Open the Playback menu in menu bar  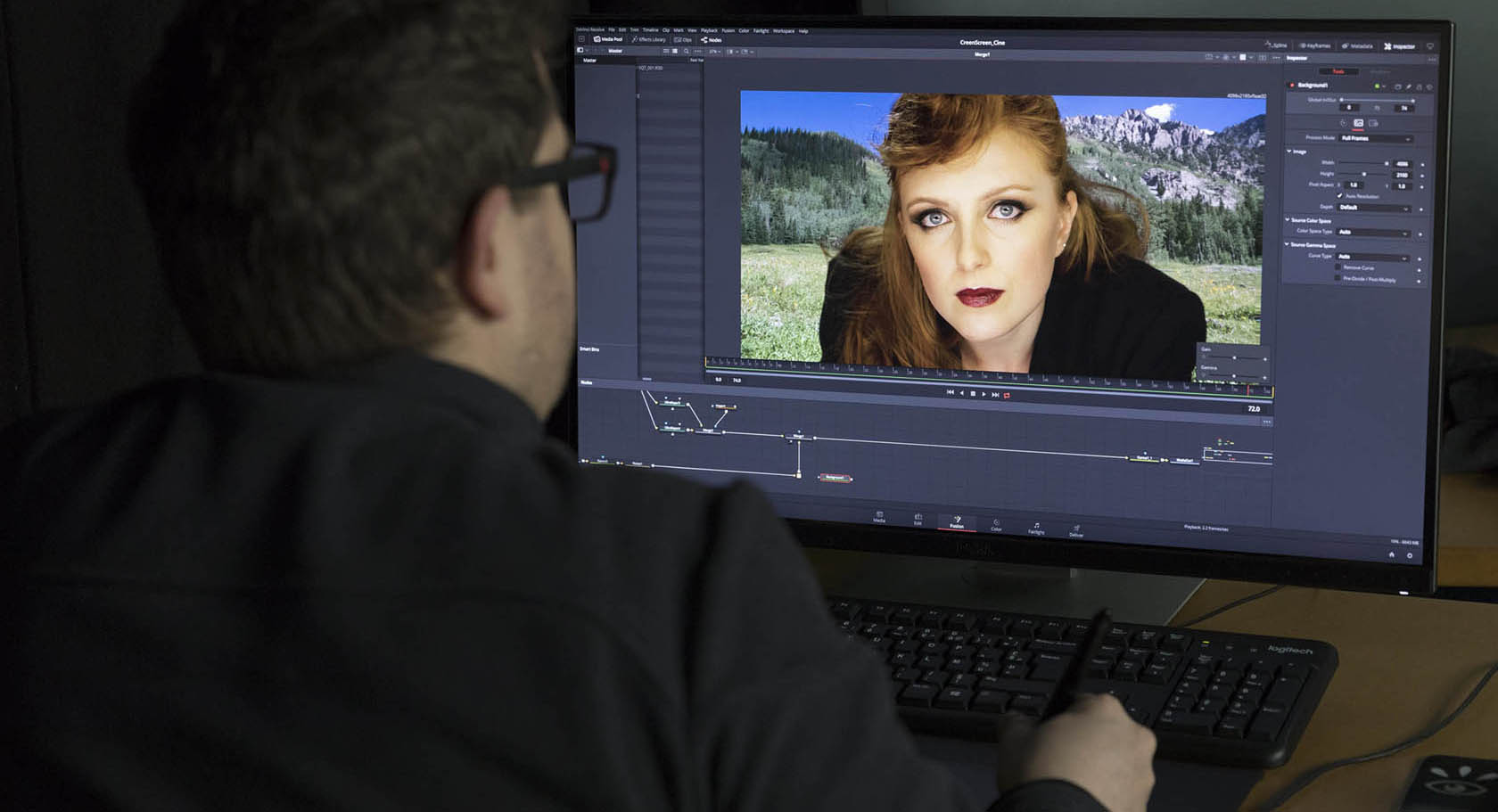point(709,30)
